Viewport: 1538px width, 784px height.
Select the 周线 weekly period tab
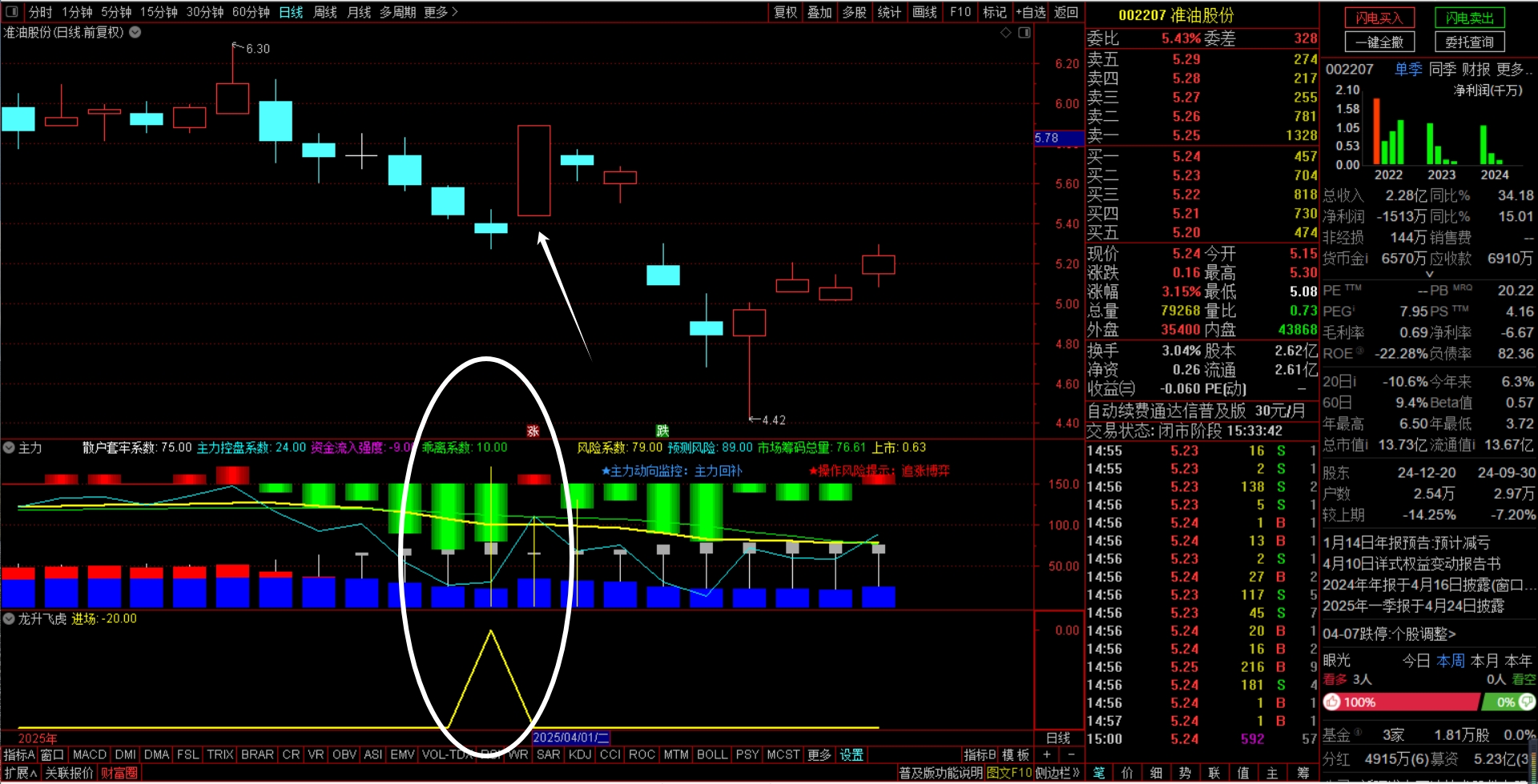[325, 12]
